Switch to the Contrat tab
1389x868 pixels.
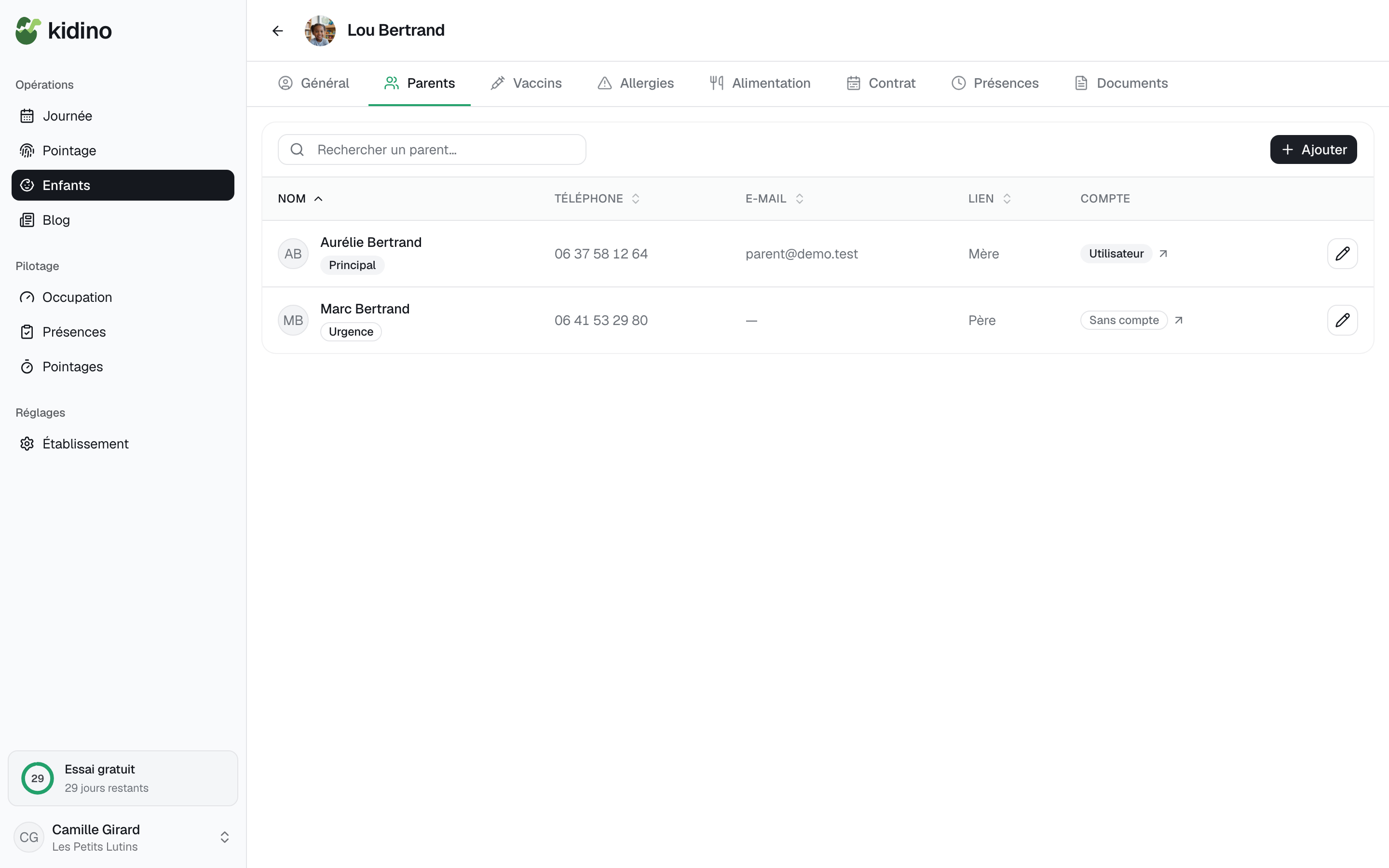(881, 83)
